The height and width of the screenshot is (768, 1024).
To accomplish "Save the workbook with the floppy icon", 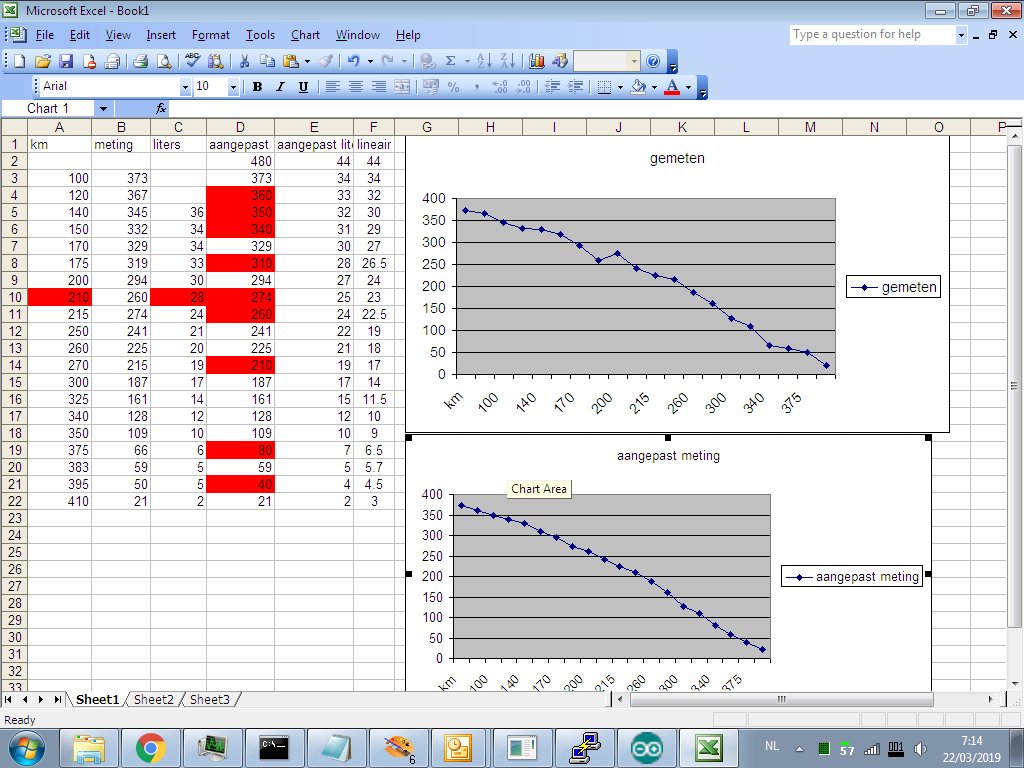I will tap(66, 61).
